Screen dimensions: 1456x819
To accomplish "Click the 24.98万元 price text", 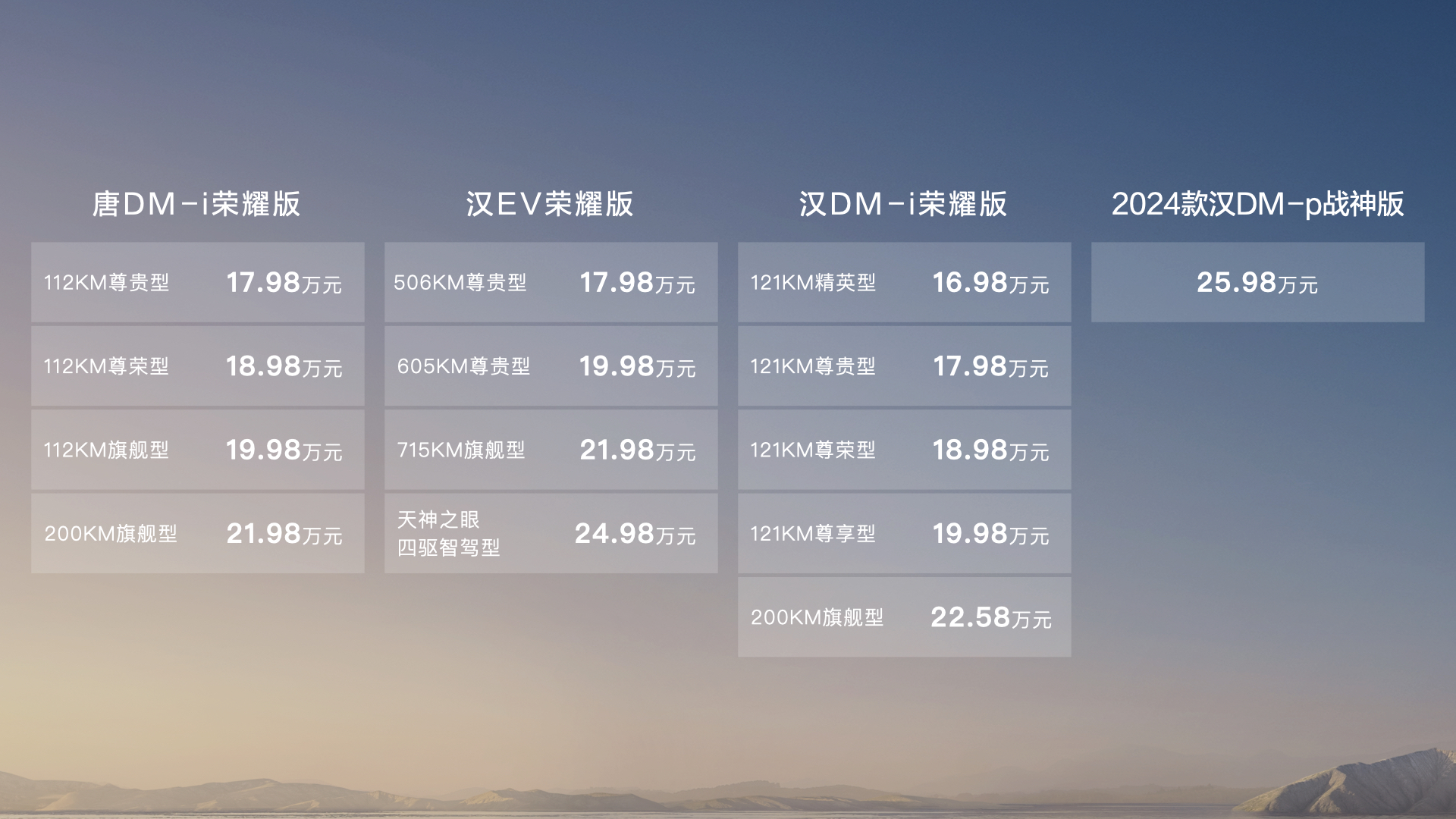I will [635, 534].
